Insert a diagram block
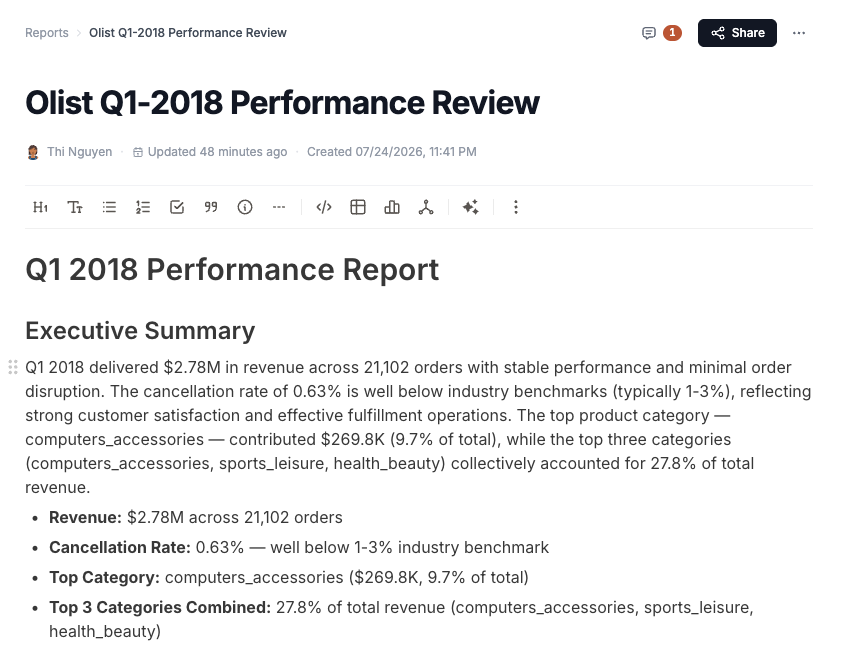This screenshot has width=858, height=649. click(426, 207)
